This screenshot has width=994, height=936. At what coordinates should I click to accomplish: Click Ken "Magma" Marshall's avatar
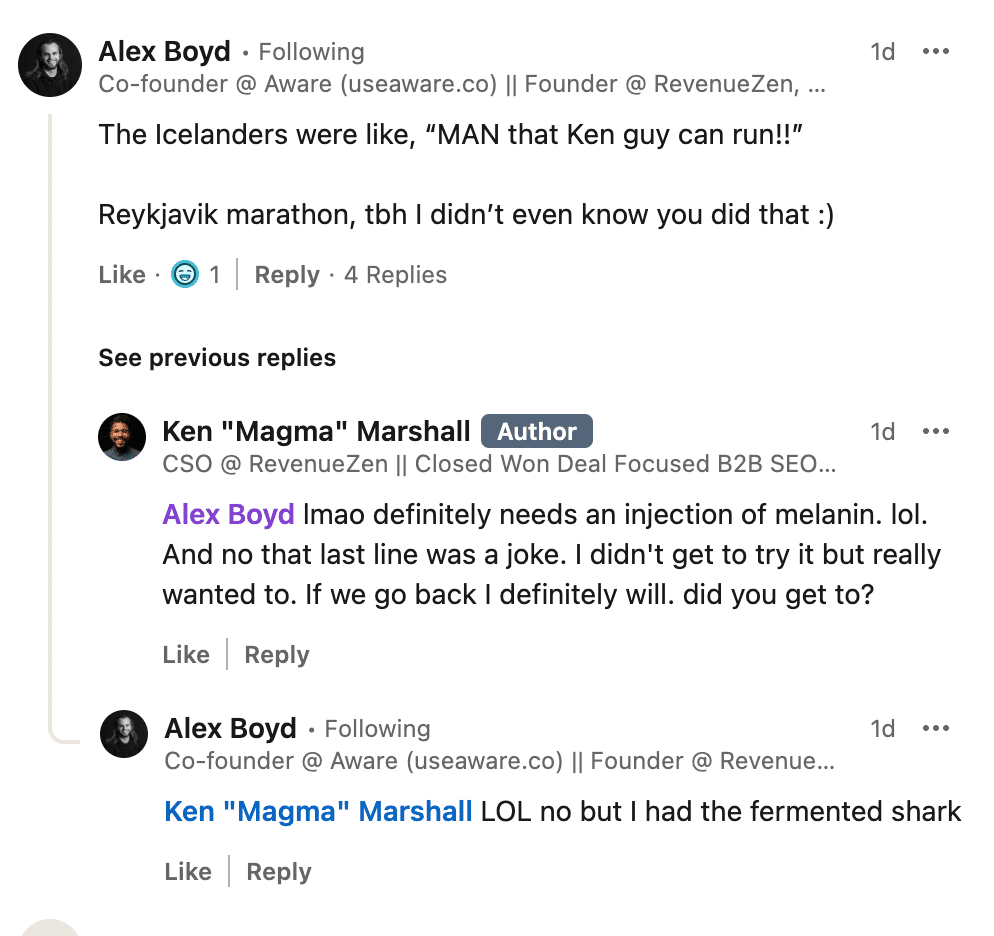(x=122, y=437)
